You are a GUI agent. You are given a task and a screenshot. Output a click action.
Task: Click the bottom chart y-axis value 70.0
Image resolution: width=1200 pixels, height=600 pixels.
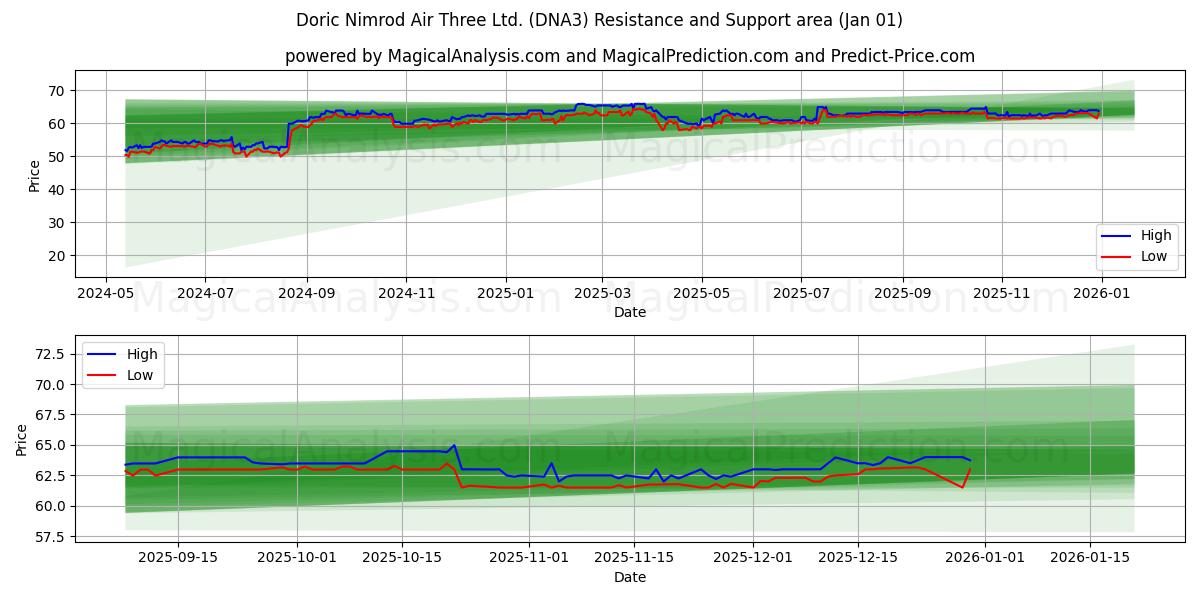click(52, 385)
